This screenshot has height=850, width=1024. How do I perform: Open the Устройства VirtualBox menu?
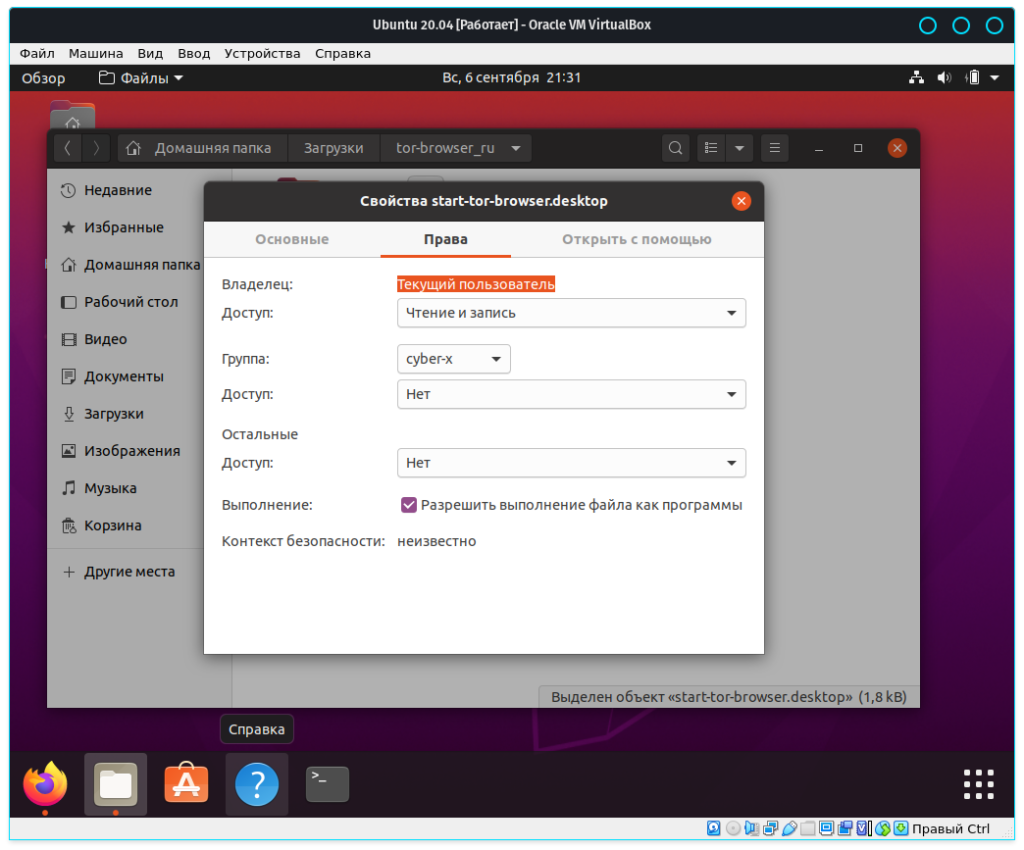pyautogui.click(x=262, y=53)
